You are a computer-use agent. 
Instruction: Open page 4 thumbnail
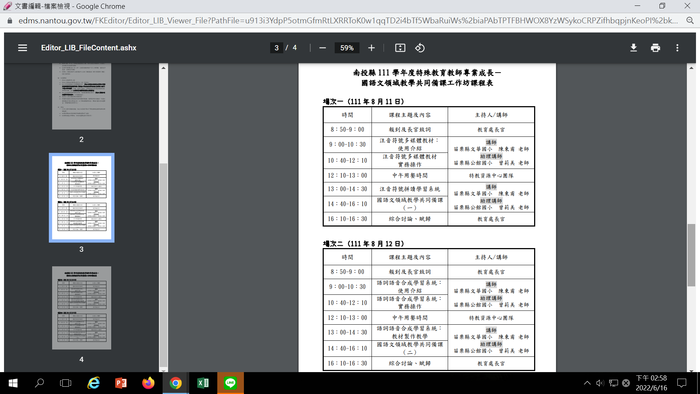coord(82,308)
